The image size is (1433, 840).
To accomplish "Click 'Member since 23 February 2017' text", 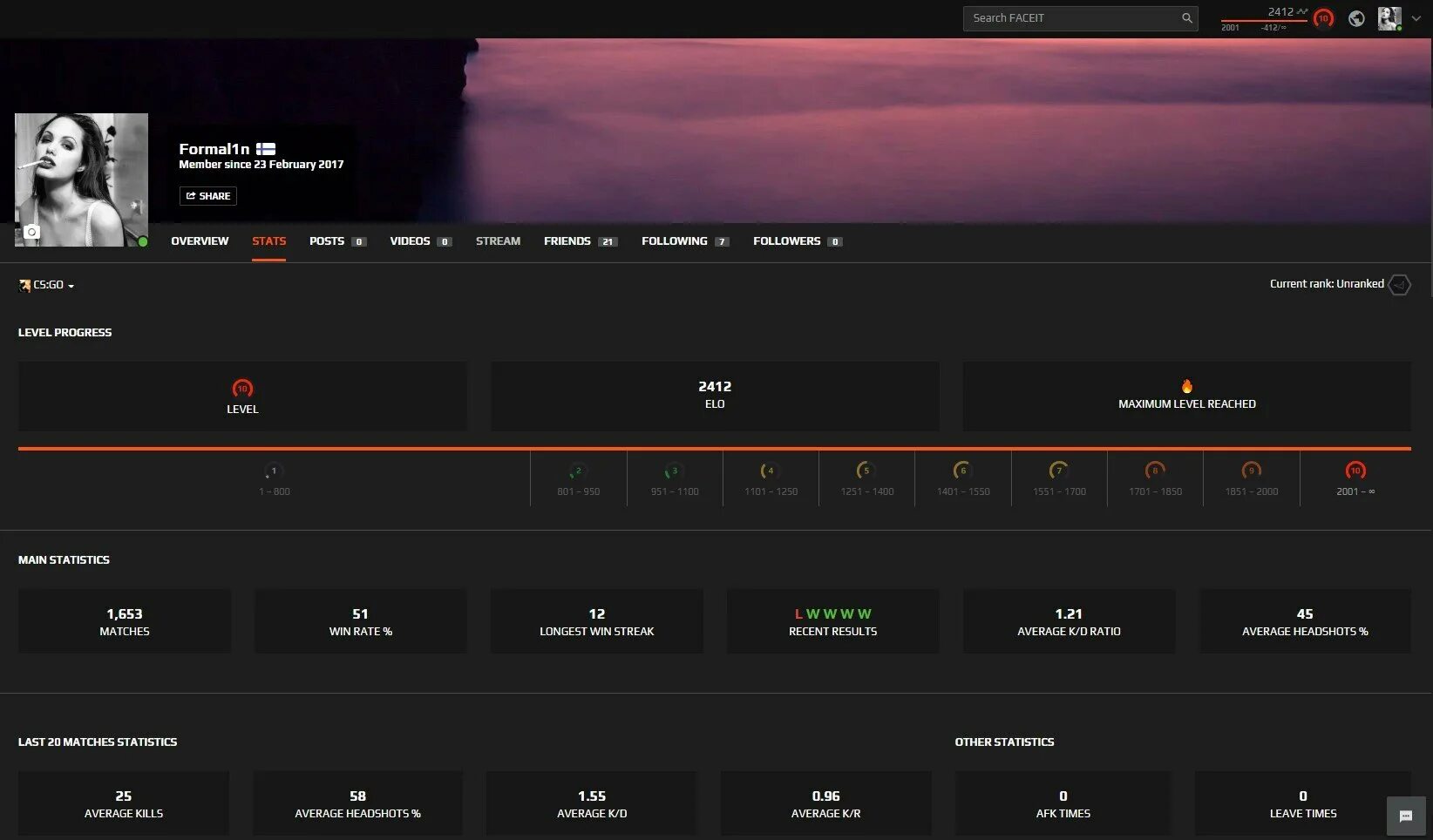I will point(261,165).
